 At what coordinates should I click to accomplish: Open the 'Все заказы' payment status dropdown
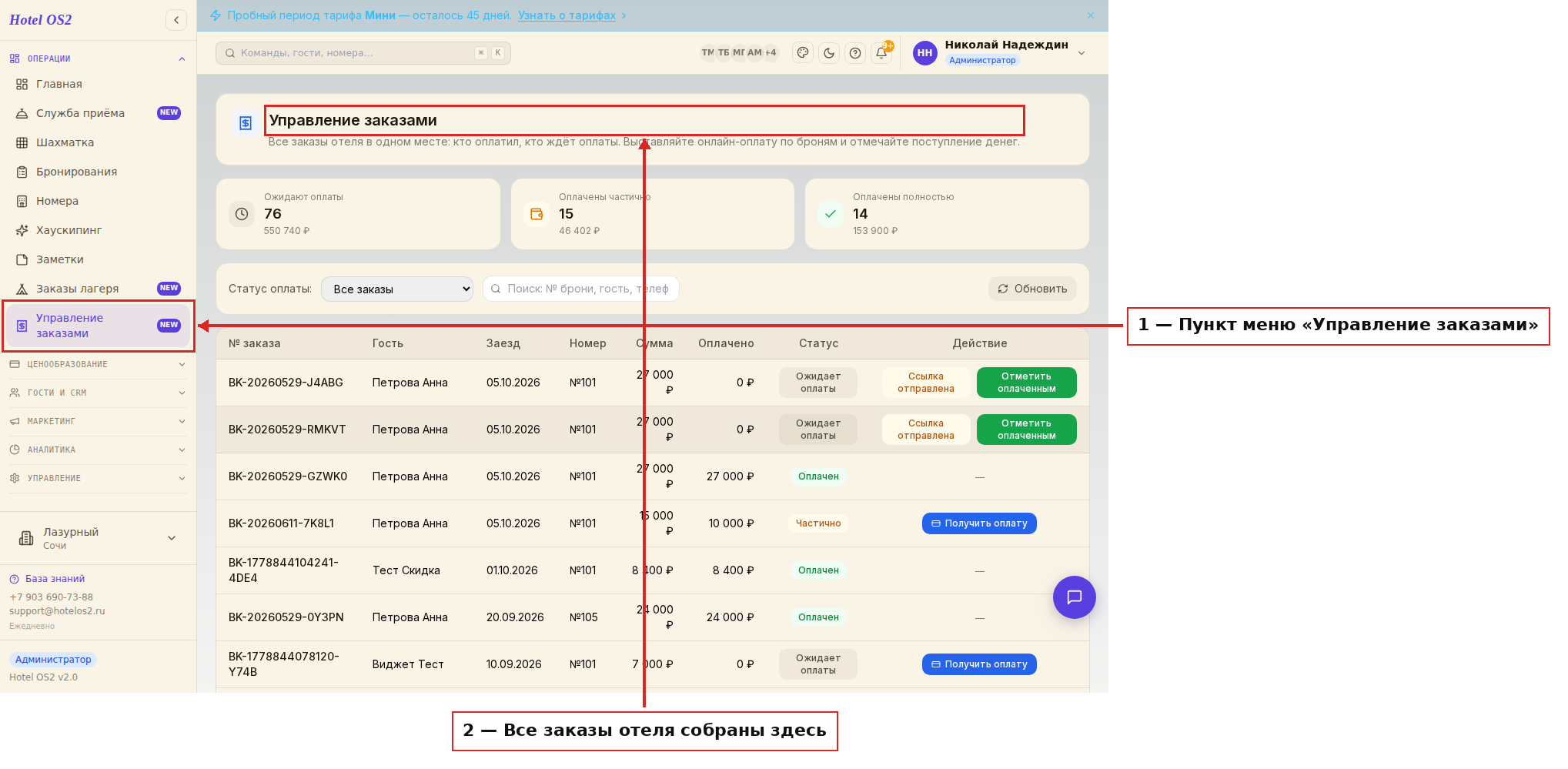tap(397, 289)
